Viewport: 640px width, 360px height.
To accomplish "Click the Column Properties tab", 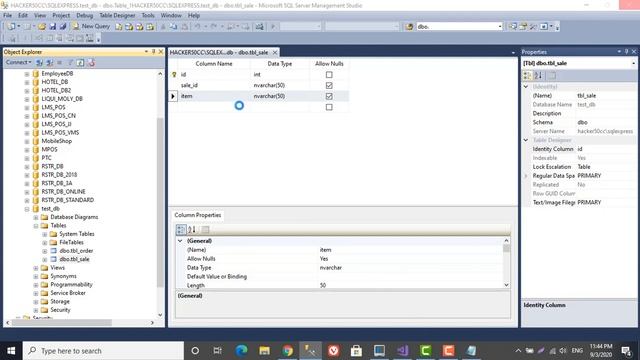I will [198, 215].
